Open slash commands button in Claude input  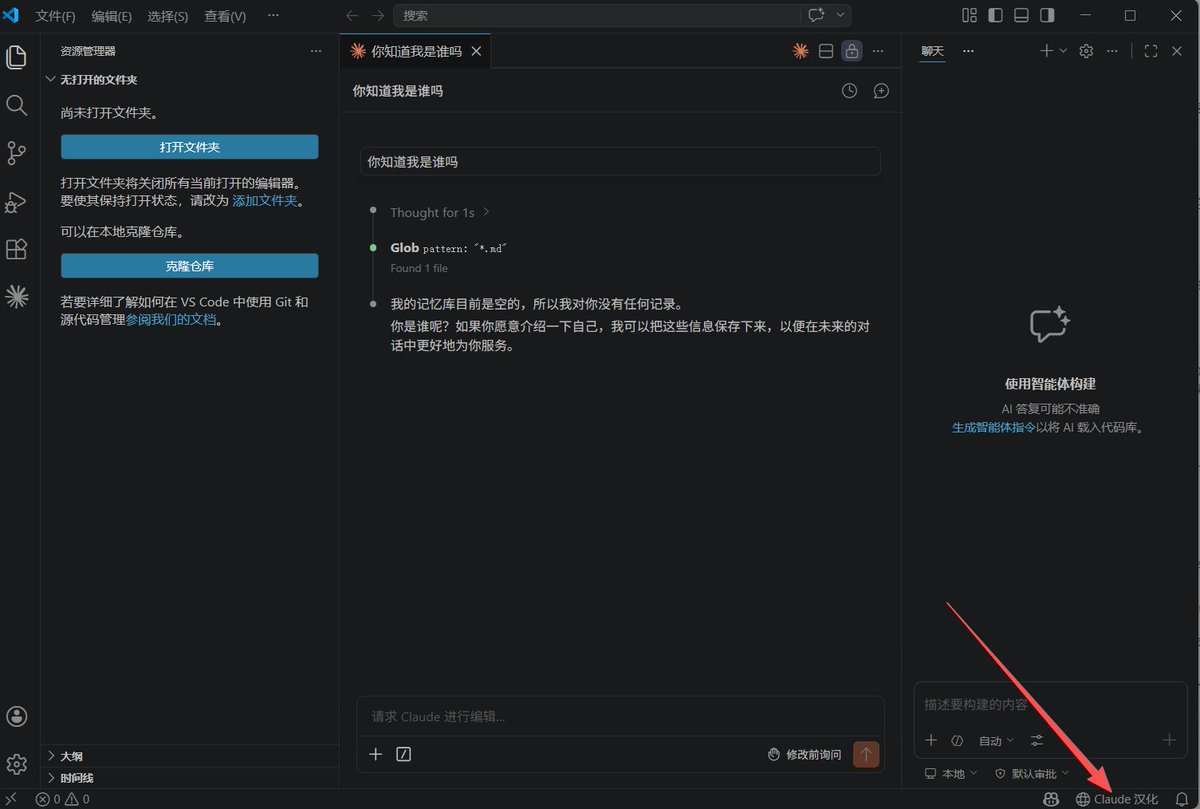tap(404, 754)
